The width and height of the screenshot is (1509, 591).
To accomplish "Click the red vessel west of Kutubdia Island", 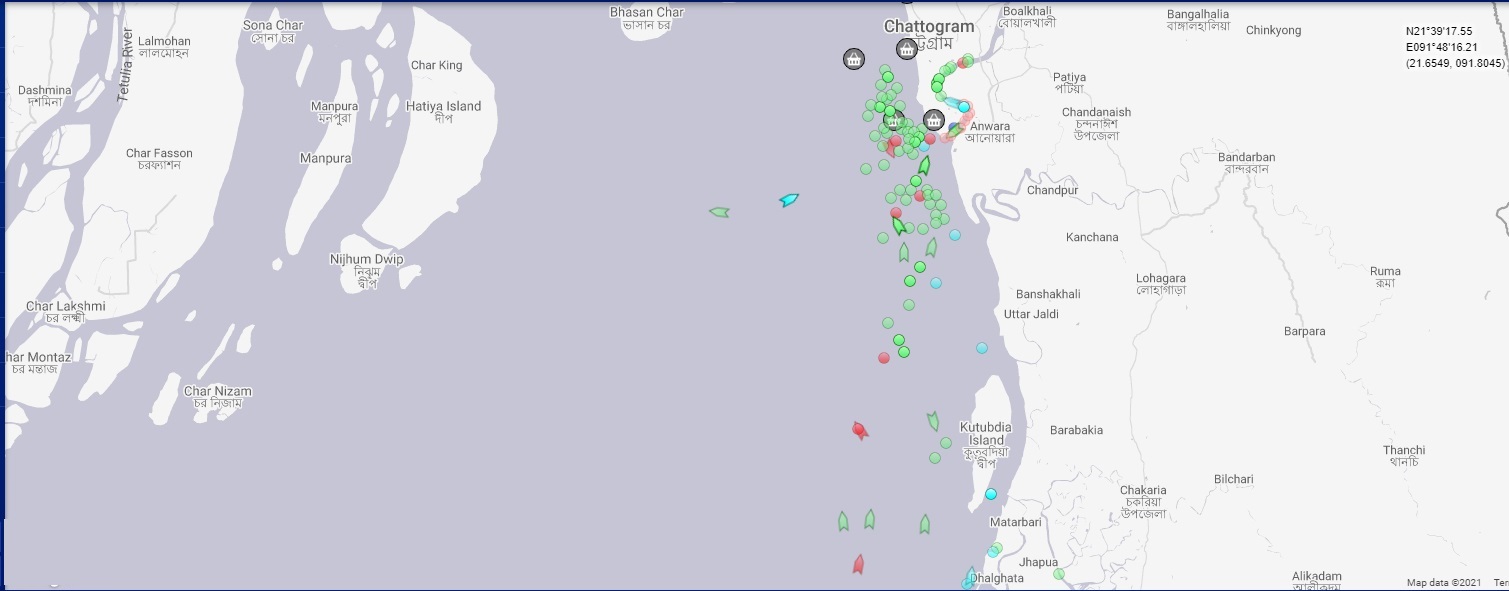I will pos(859,430).
